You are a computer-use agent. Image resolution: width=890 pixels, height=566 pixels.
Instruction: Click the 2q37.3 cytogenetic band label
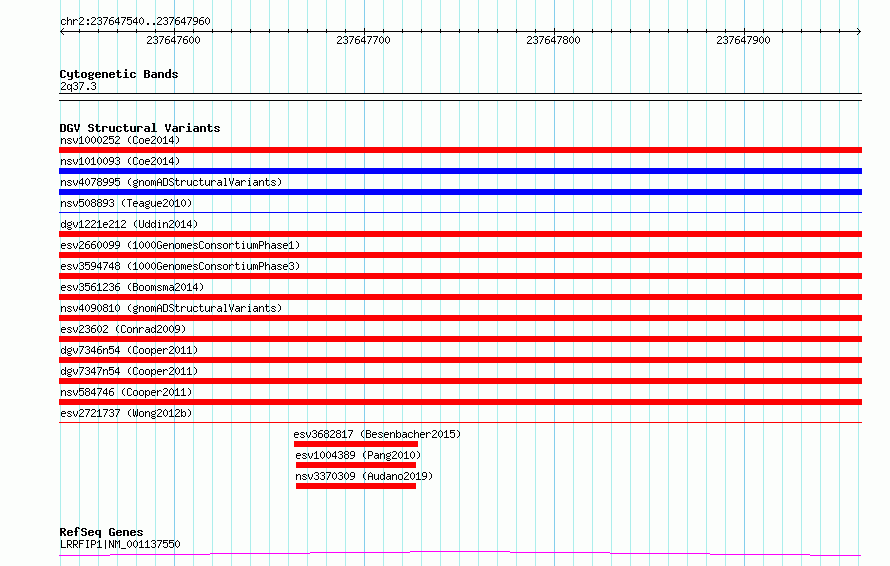point(78,86)
